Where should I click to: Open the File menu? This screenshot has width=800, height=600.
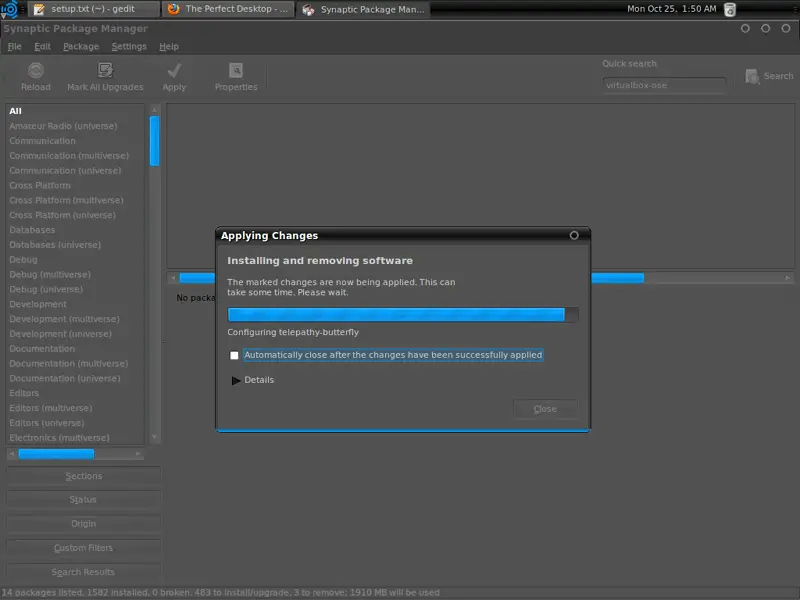click(14, 46)
